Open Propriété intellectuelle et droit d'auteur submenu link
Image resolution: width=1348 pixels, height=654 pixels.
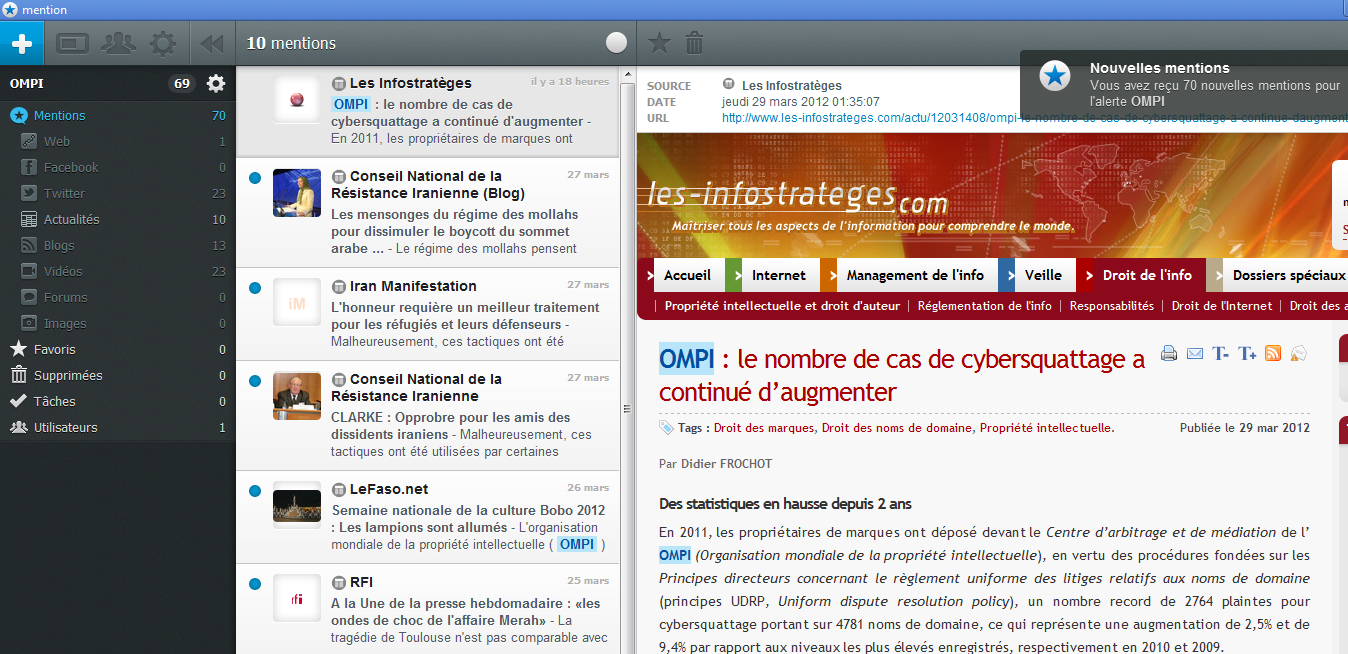(x=782, y=306)
